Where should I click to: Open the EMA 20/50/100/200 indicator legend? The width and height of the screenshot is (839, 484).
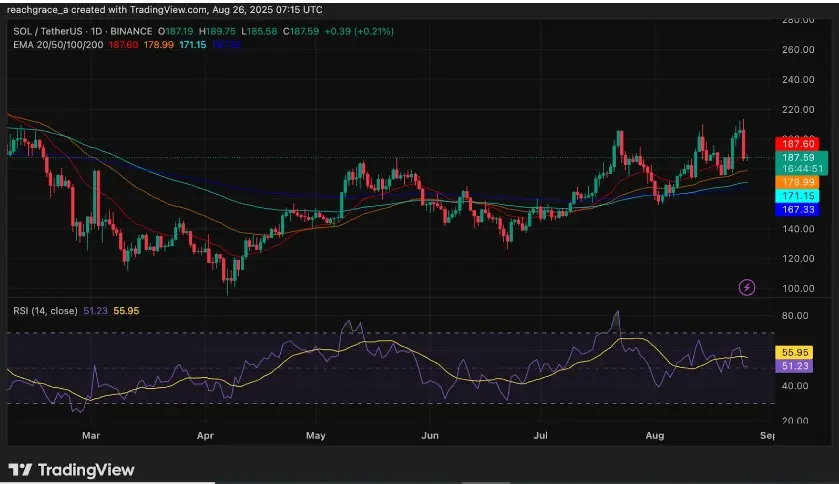tap(59, 46)
